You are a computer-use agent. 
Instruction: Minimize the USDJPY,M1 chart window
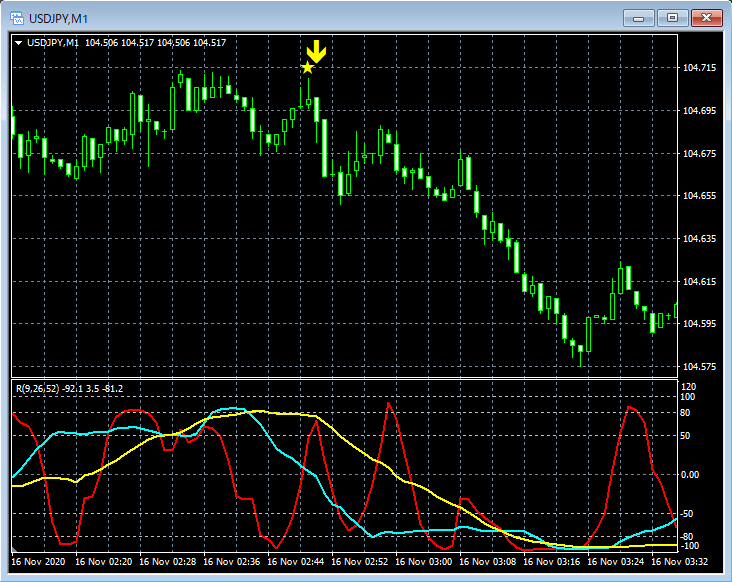(x=638, y=18)
